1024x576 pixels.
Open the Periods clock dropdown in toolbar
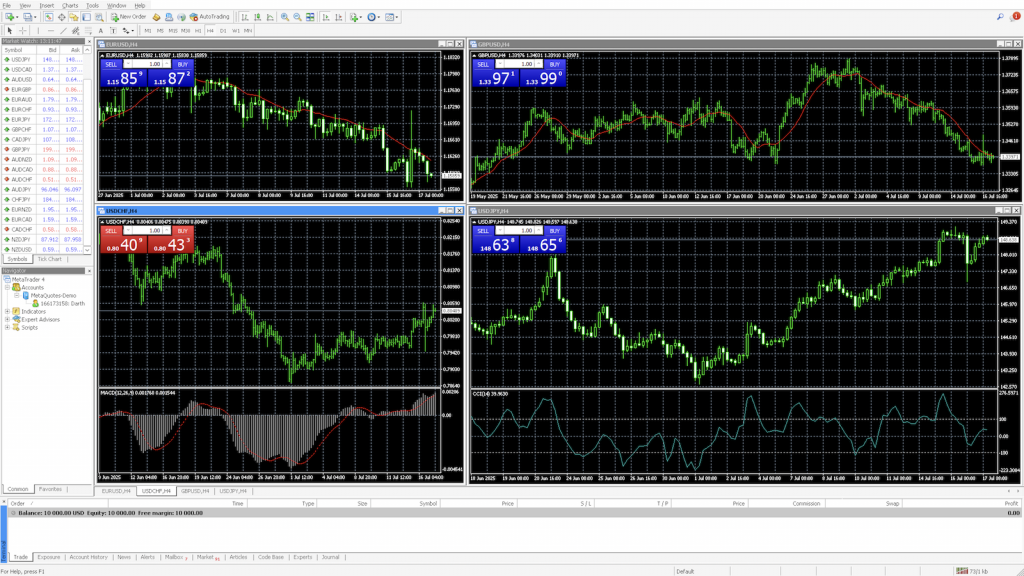[x=373, y=17]
